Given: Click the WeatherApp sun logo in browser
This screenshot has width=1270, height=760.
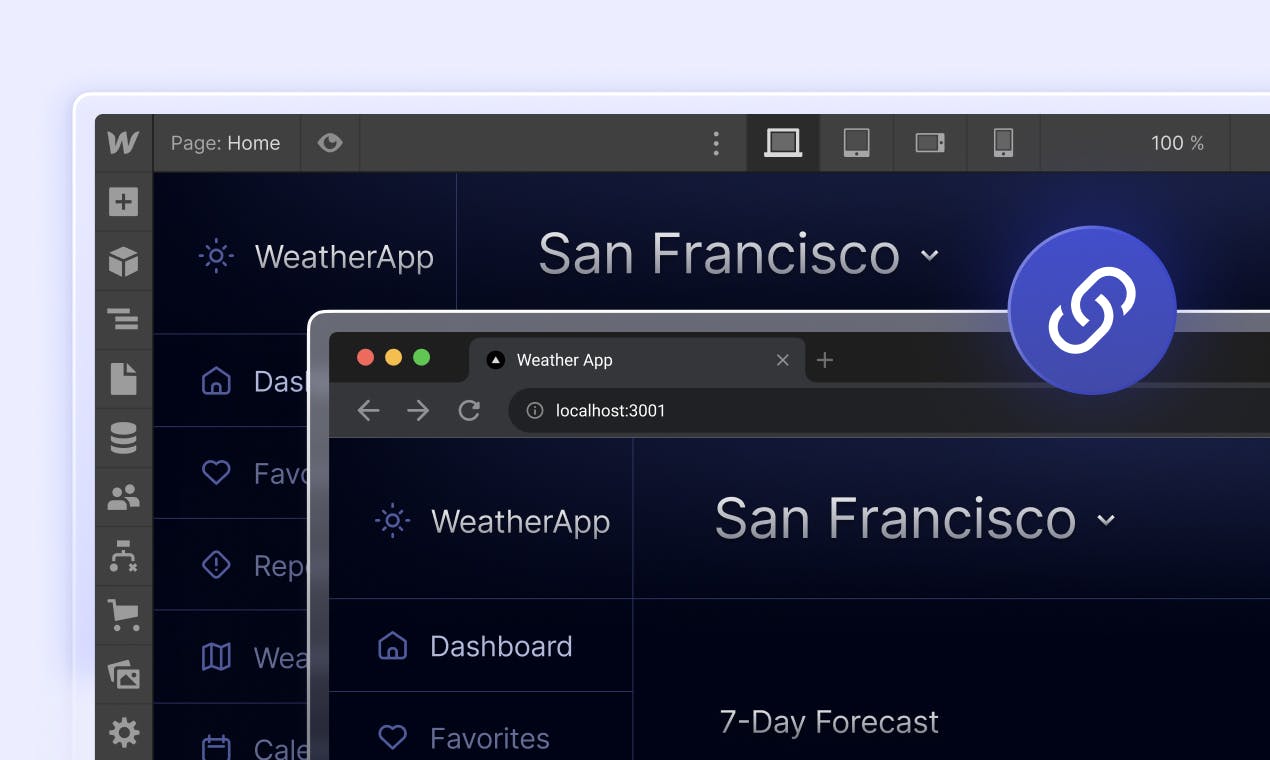Looking at the screenshot, I should click(392, 521).
